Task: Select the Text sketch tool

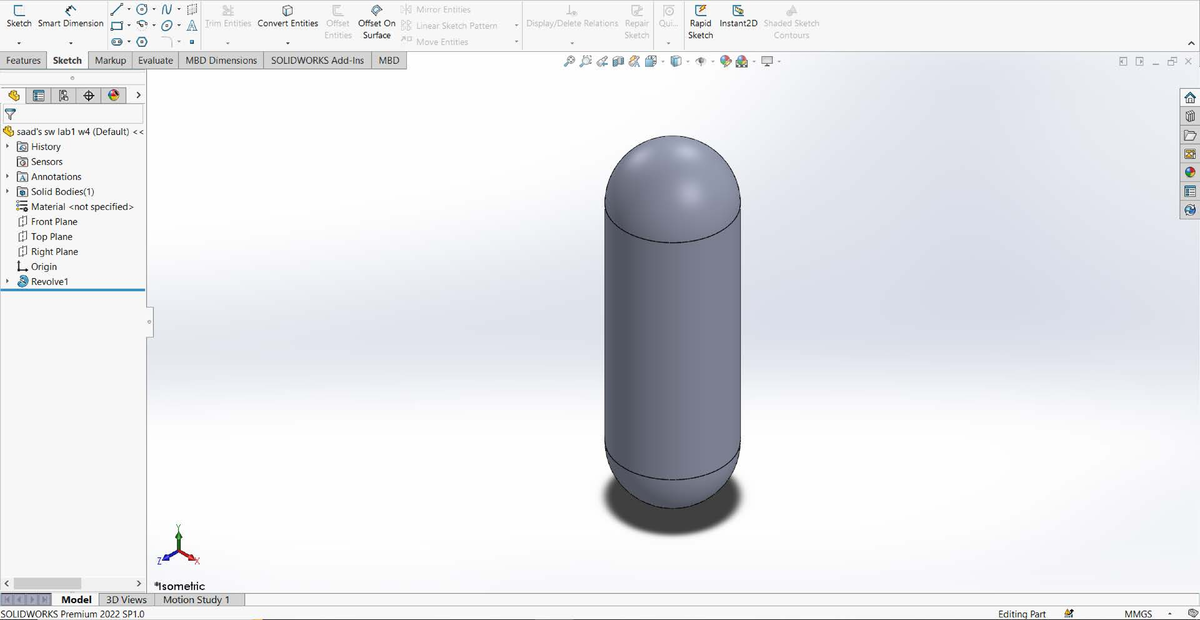Action: coord(190,26)
